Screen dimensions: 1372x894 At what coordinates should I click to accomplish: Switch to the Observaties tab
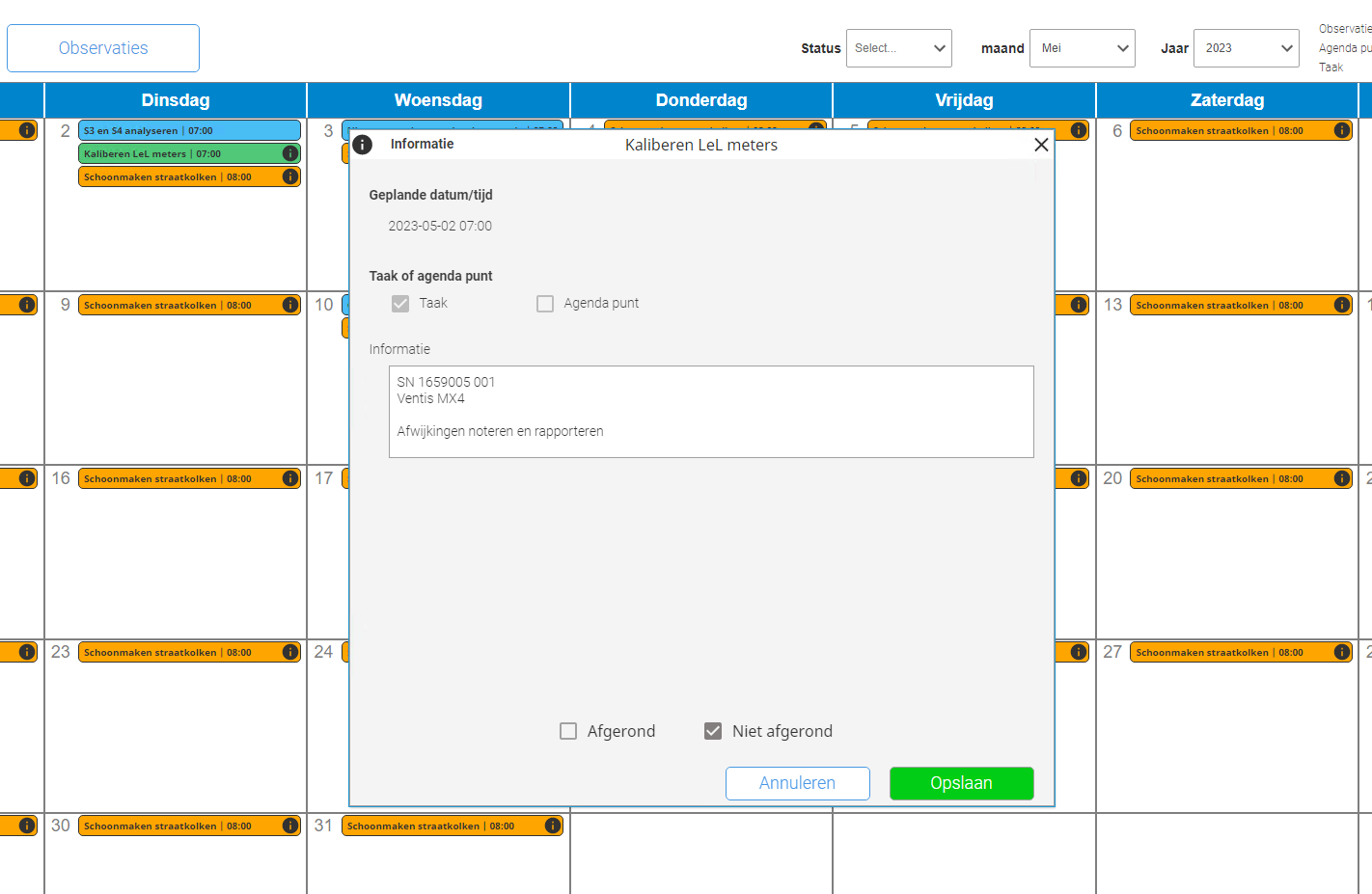(103, 48)
